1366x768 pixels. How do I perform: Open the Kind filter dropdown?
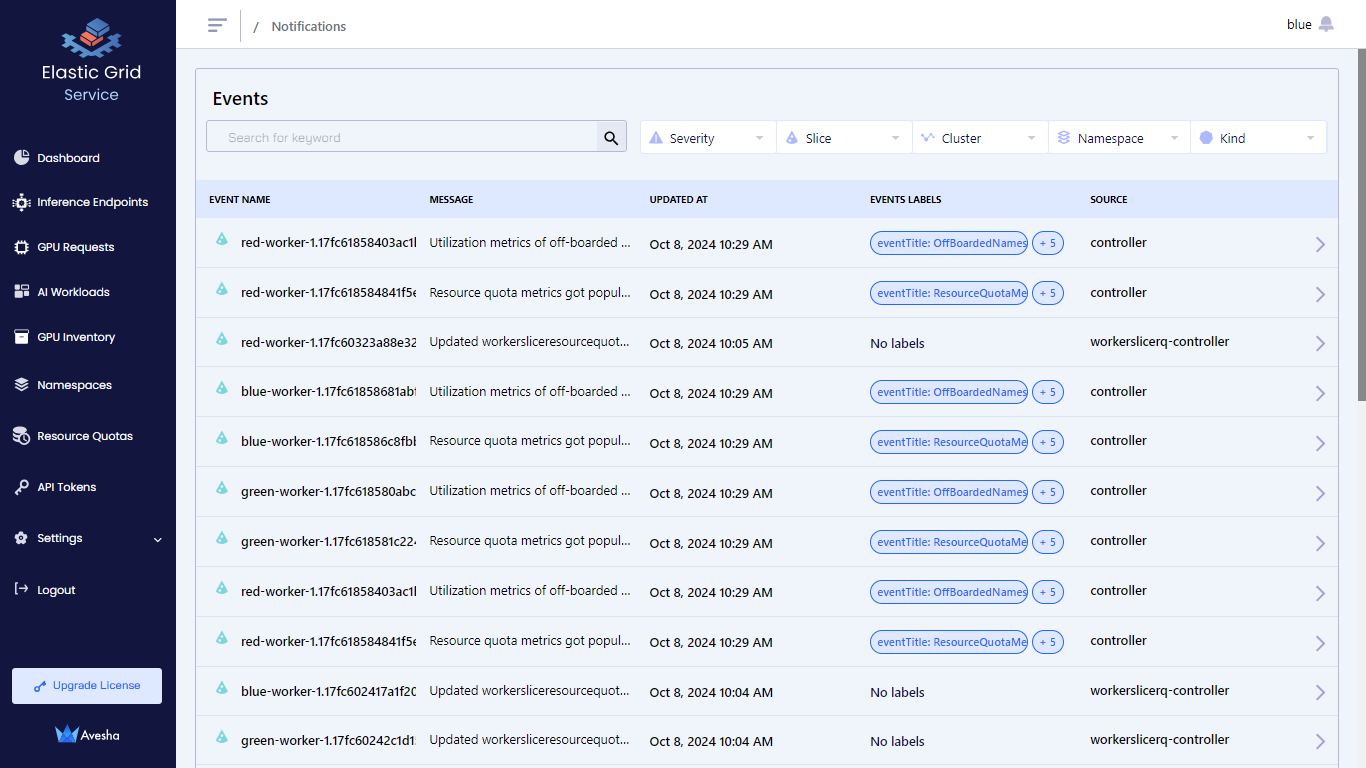(x=1258, y=137)
